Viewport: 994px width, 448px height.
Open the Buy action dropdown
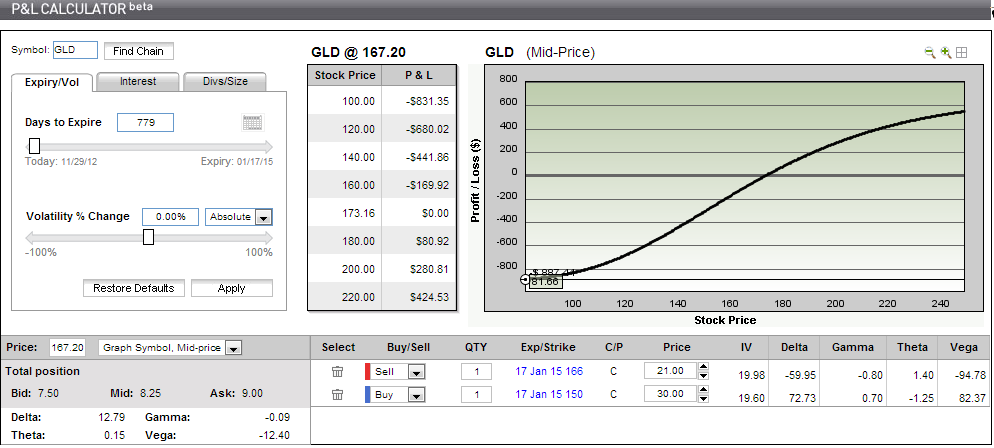pyautogui.click(x=416, y=395)
